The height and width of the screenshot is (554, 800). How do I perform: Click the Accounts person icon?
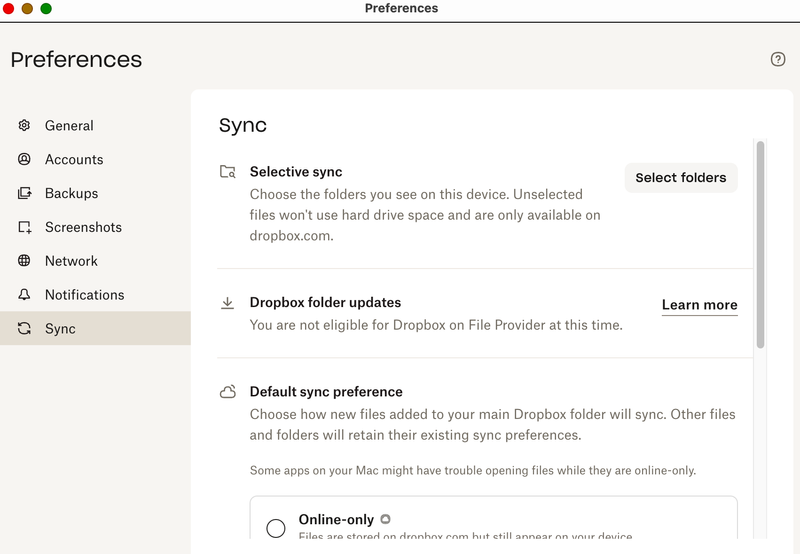[25, 159]
